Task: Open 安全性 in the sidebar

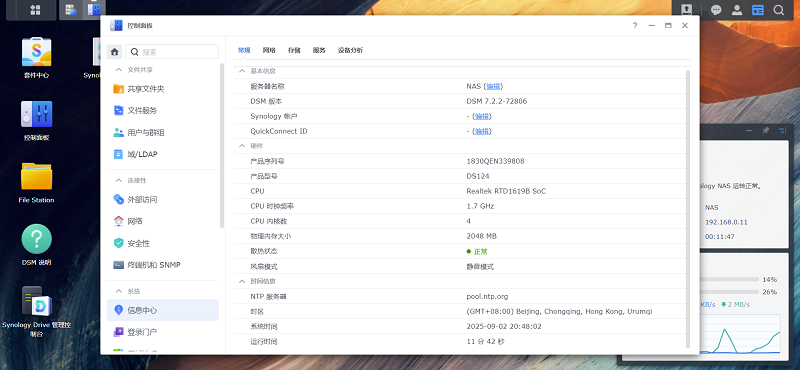Action: pos(162,243)
